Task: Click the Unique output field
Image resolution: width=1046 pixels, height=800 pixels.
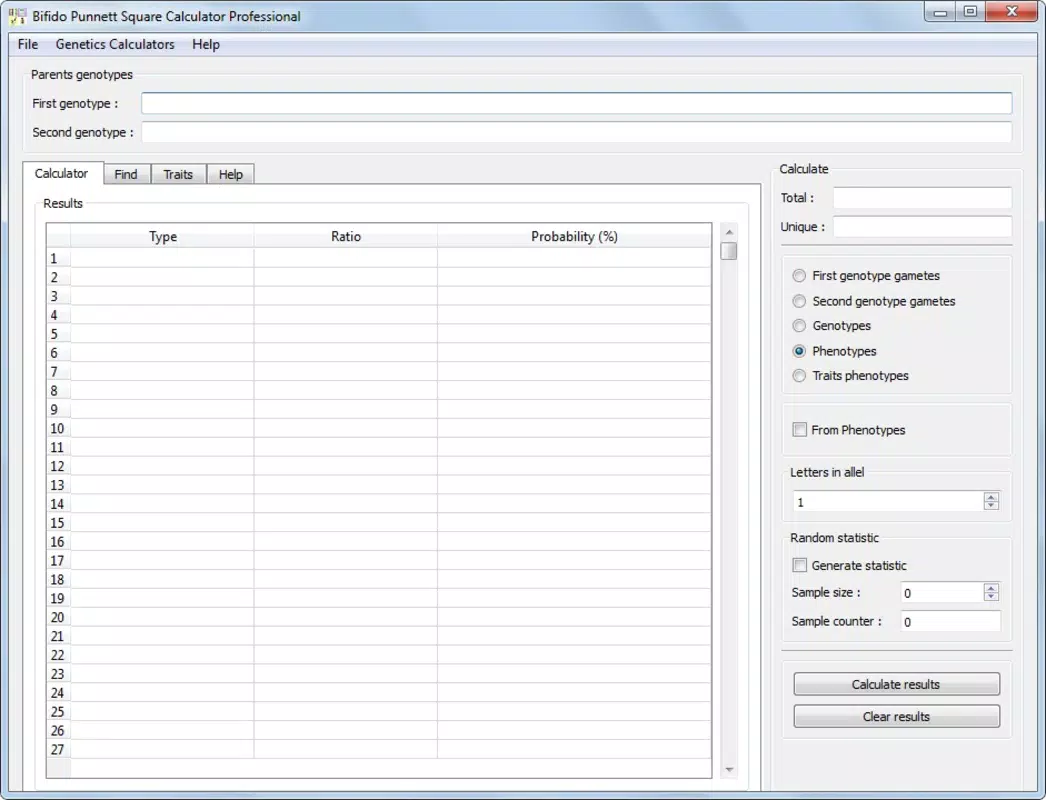Action: click(922, 227)
